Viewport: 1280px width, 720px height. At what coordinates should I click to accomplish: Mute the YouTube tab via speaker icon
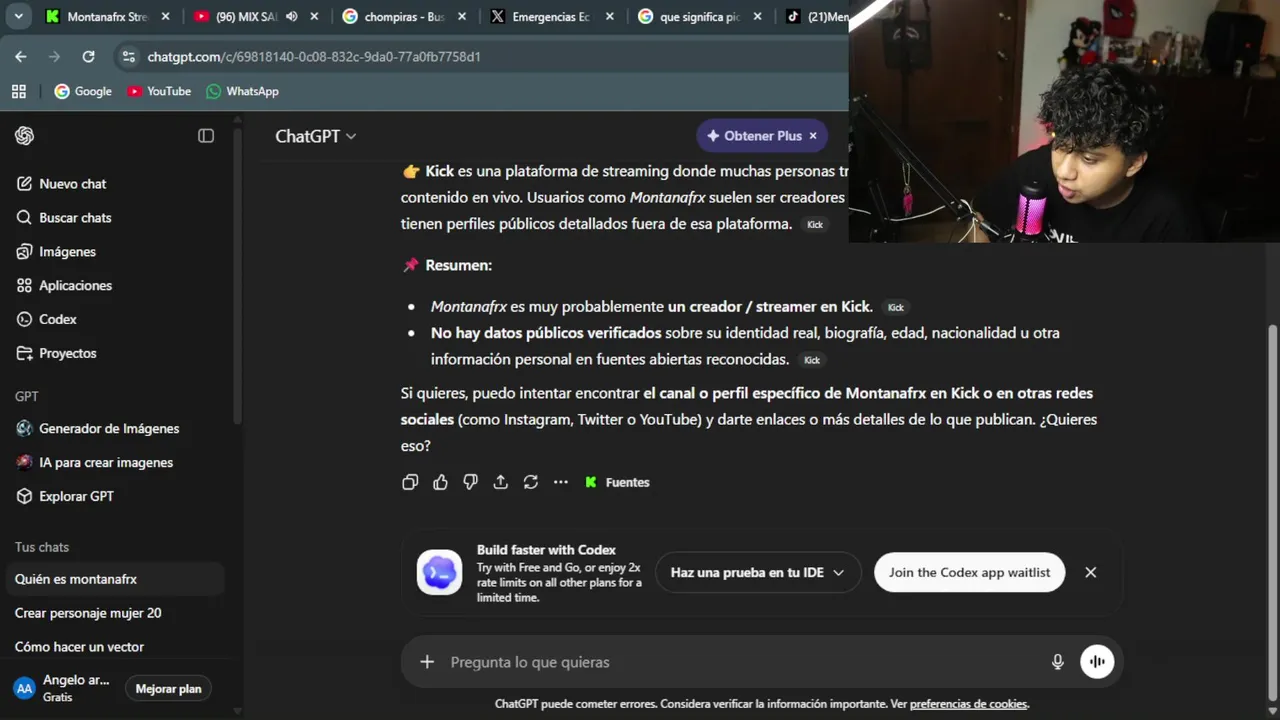tap(292, 17)
